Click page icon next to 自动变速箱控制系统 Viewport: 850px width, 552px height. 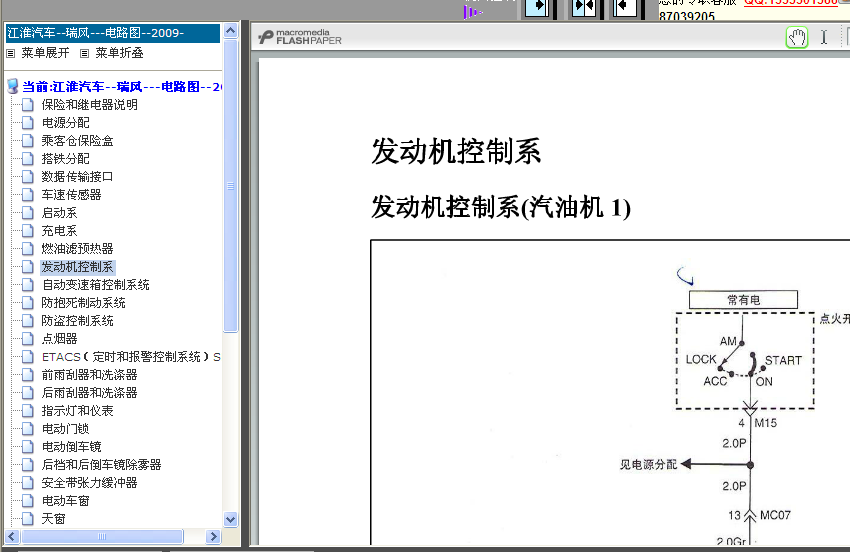click(28, 285)
